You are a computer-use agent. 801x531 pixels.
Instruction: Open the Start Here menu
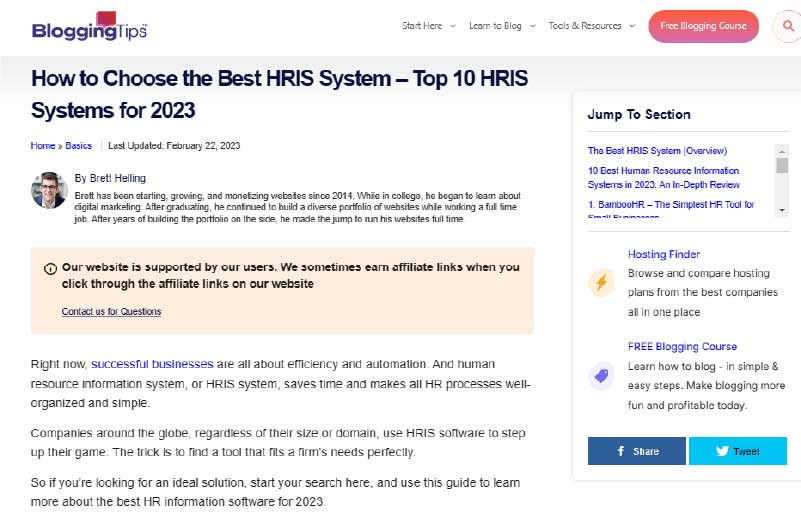coord(422,26)
